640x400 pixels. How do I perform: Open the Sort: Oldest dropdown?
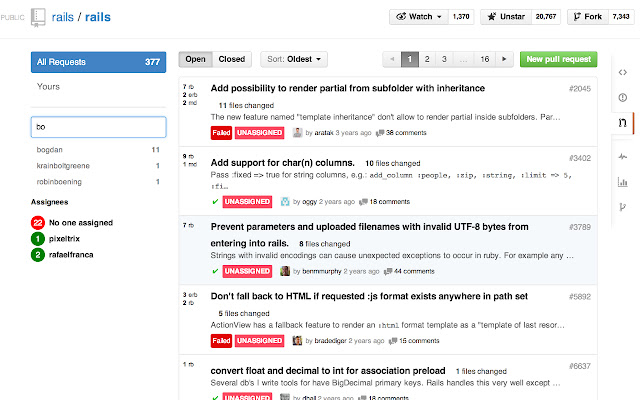[x=294, y=60]
